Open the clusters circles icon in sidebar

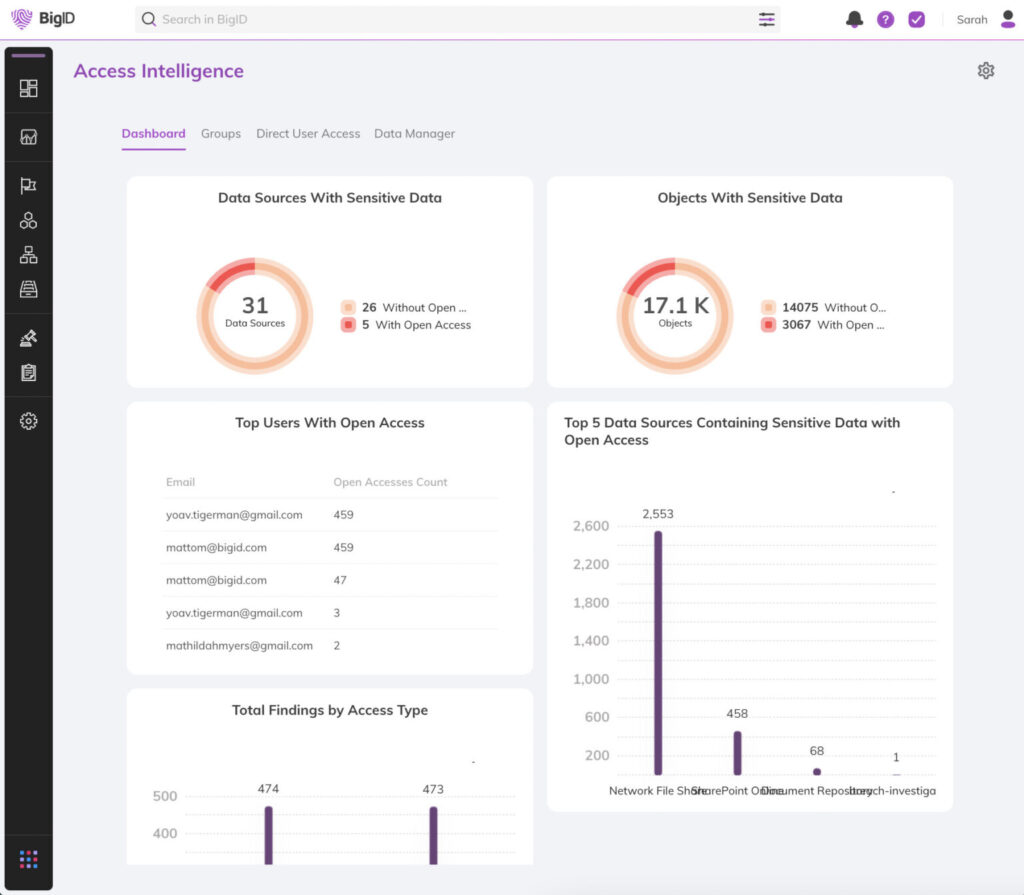(x=28, y=221)
